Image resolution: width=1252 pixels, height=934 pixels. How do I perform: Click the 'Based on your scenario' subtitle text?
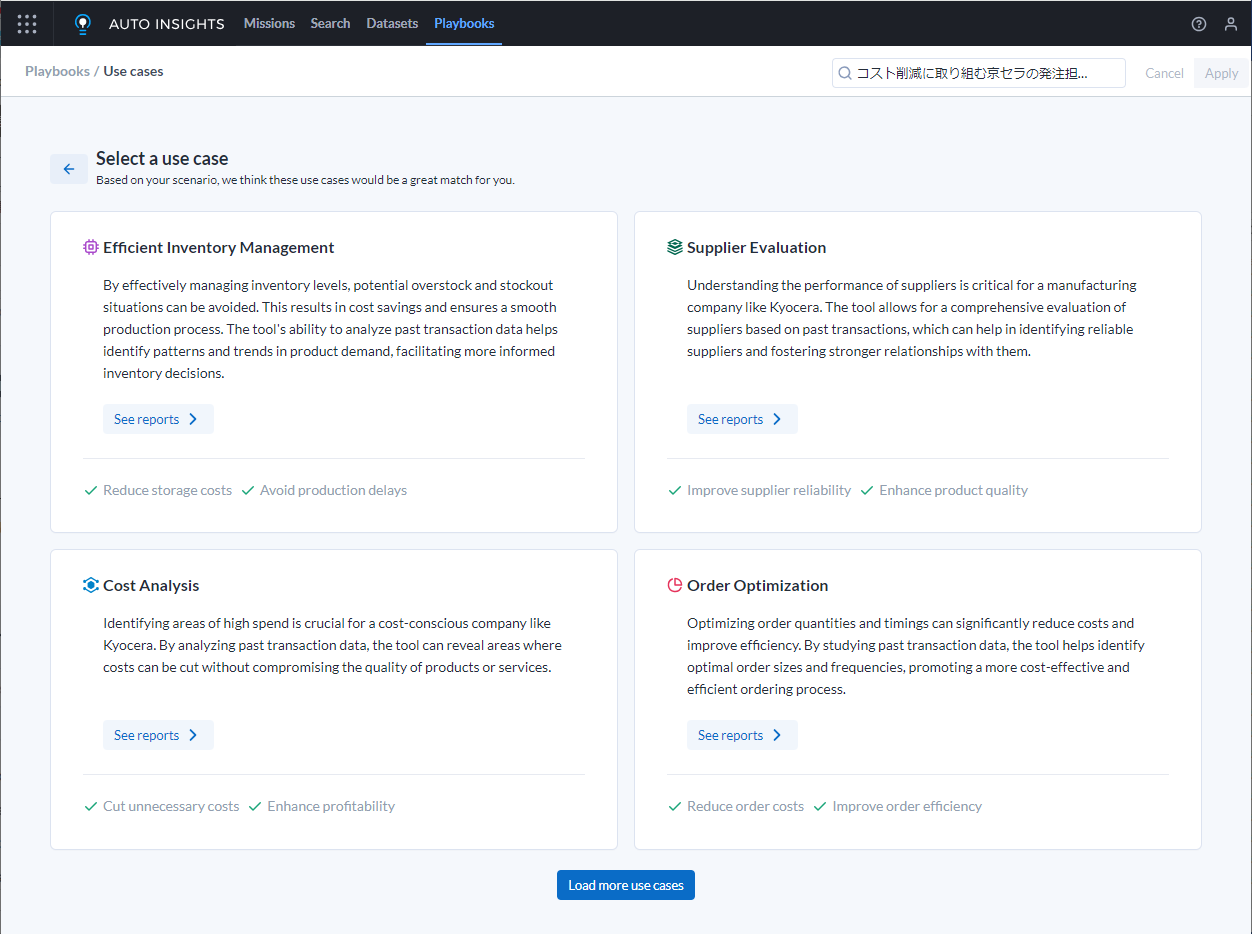305,181
